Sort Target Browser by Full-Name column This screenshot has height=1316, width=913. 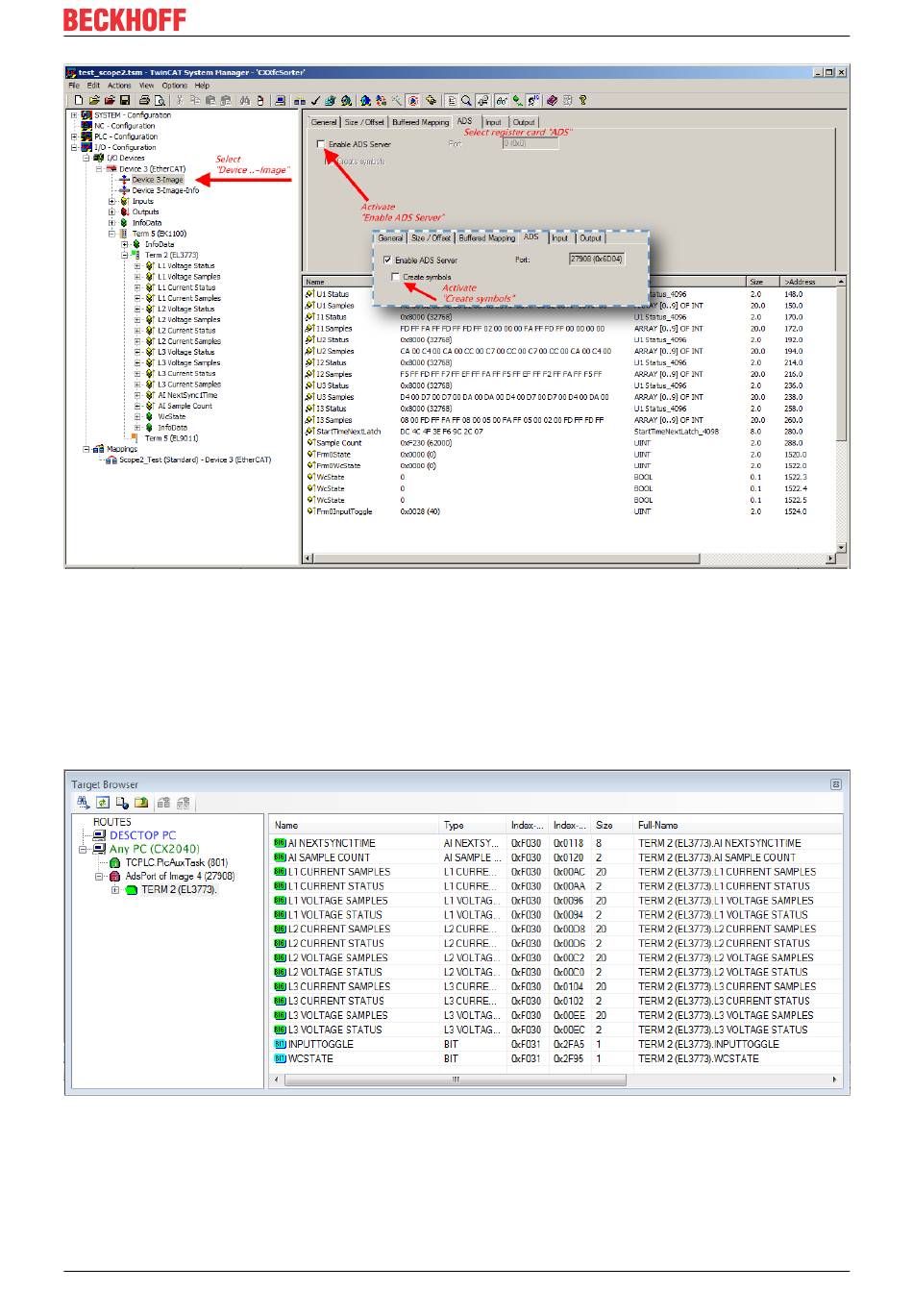pyautogui.click(x=737, y=826)
